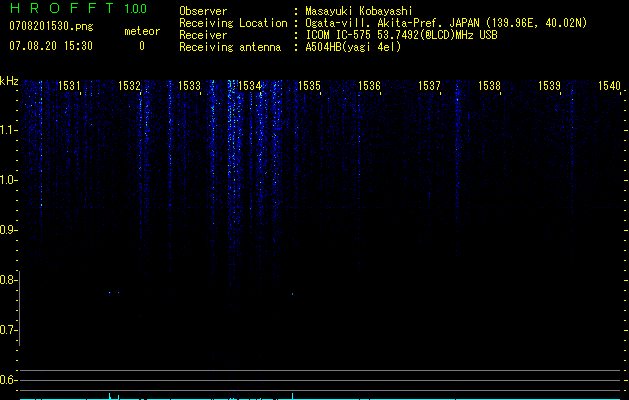Select the file name 0708201530.png

click(51, 26)
